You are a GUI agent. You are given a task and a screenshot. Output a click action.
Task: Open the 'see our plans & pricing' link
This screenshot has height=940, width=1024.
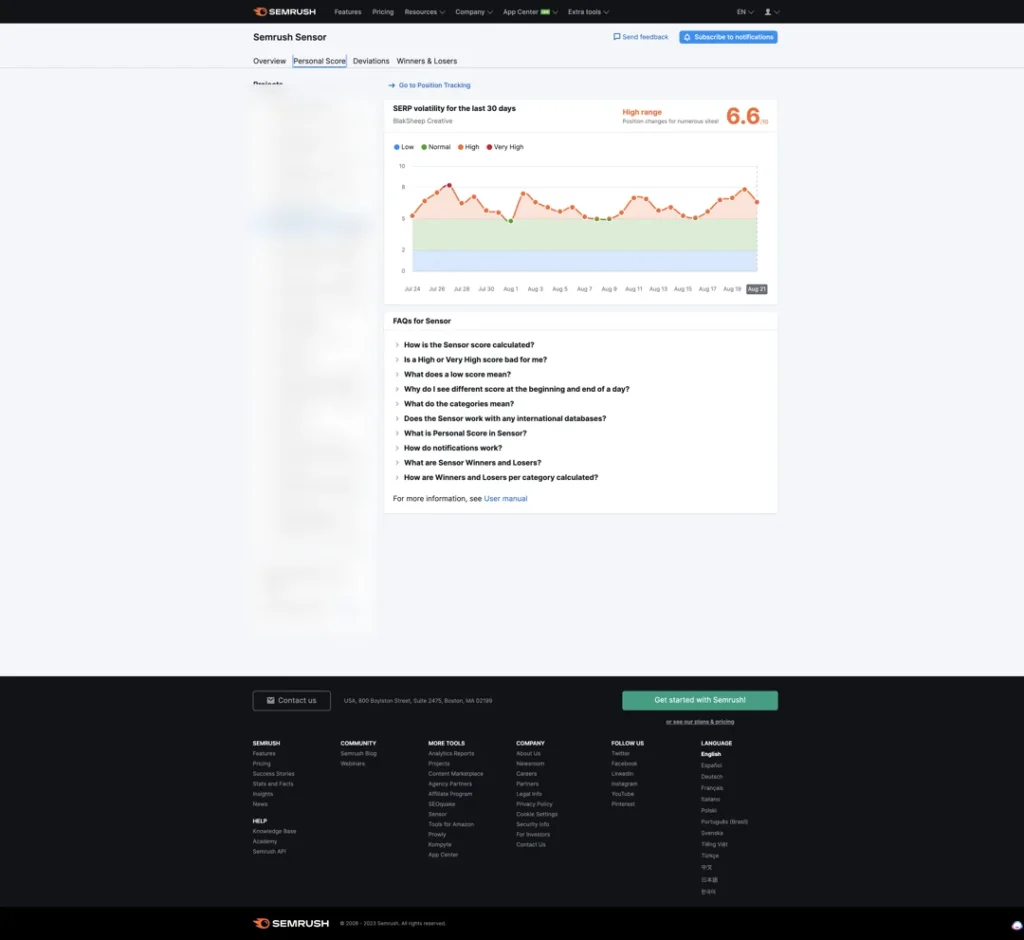[x=699, y=722]
